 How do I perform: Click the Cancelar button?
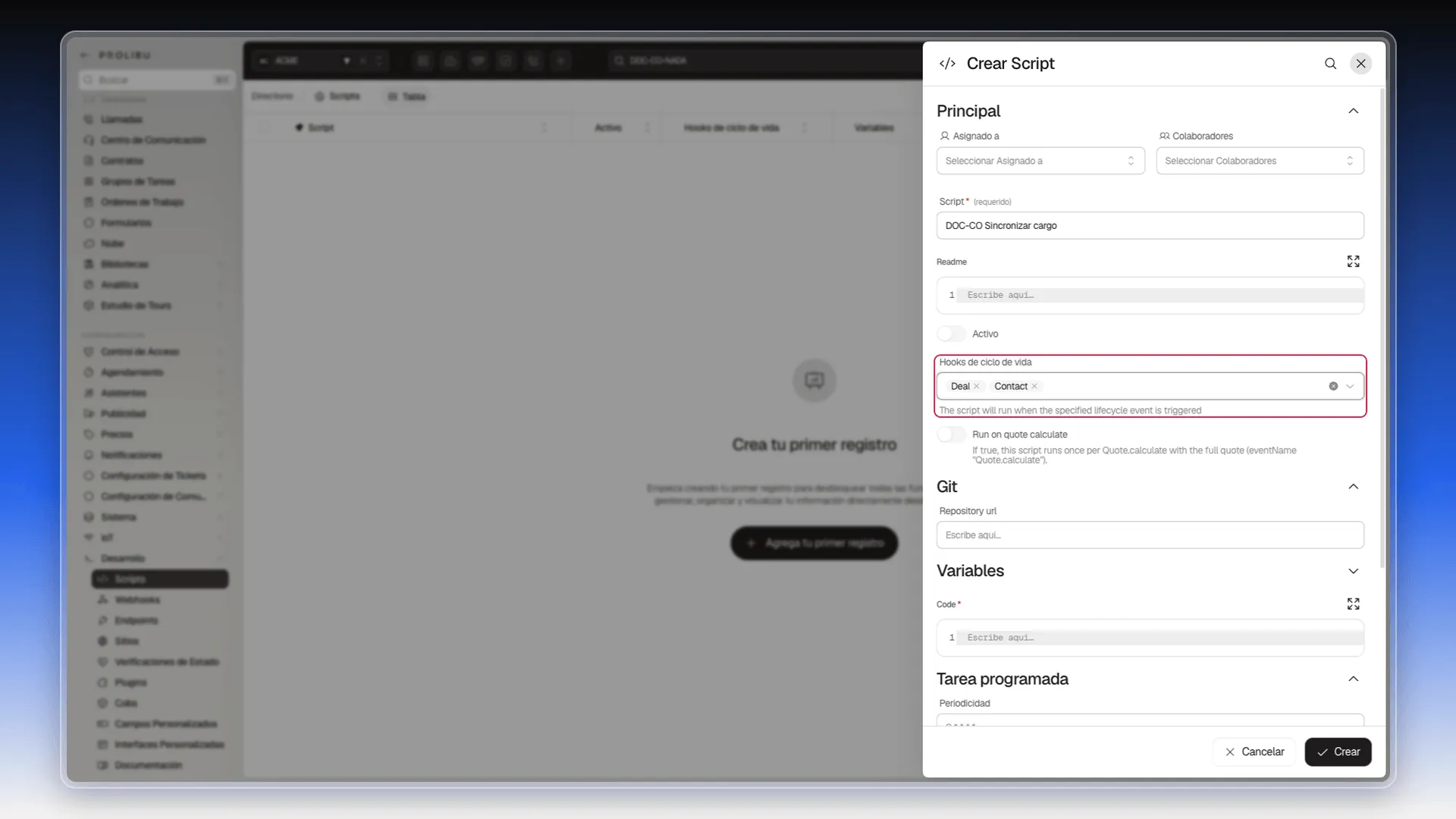[x=1254, y=752]
